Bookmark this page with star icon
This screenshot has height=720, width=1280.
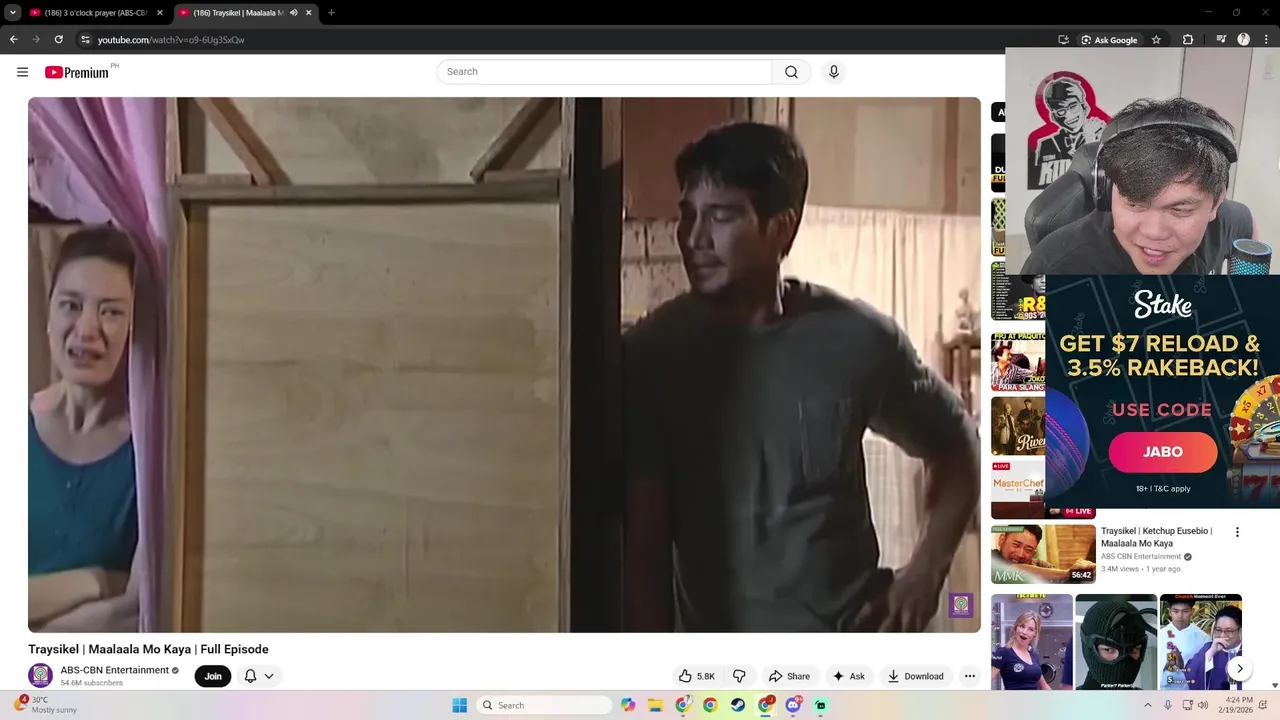click(x=1156, y=40)
